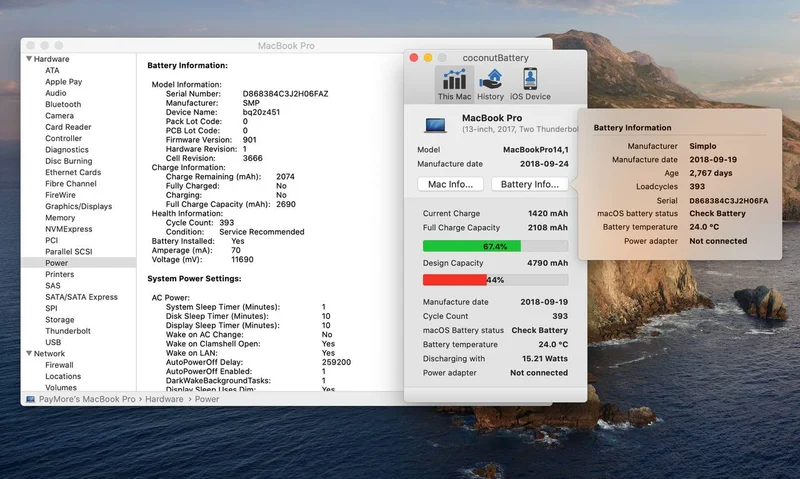Open This Mac tab in coconutBattery
The height and width of the screenshot is (479, 800).
pos(454,84)
